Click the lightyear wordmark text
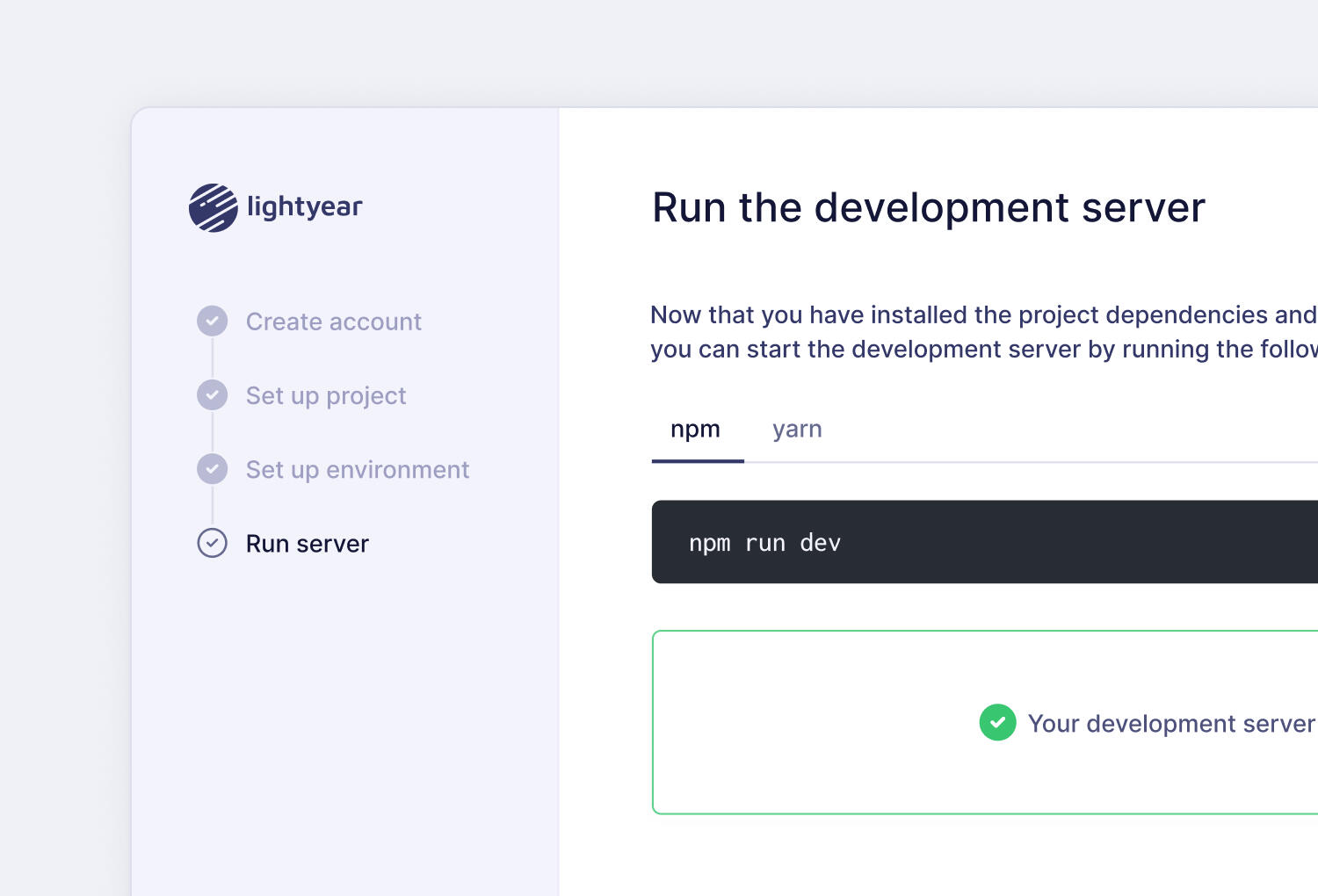 303,207
